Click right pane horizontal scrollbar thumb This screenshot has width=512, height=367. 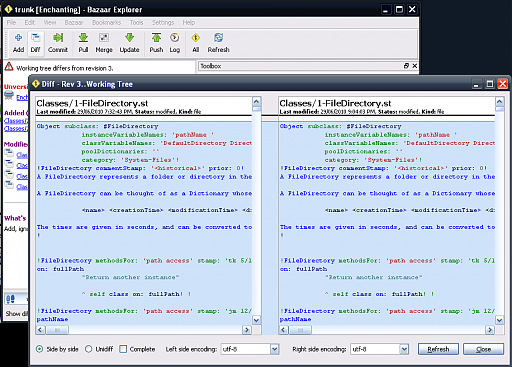(x=300, y=330)
